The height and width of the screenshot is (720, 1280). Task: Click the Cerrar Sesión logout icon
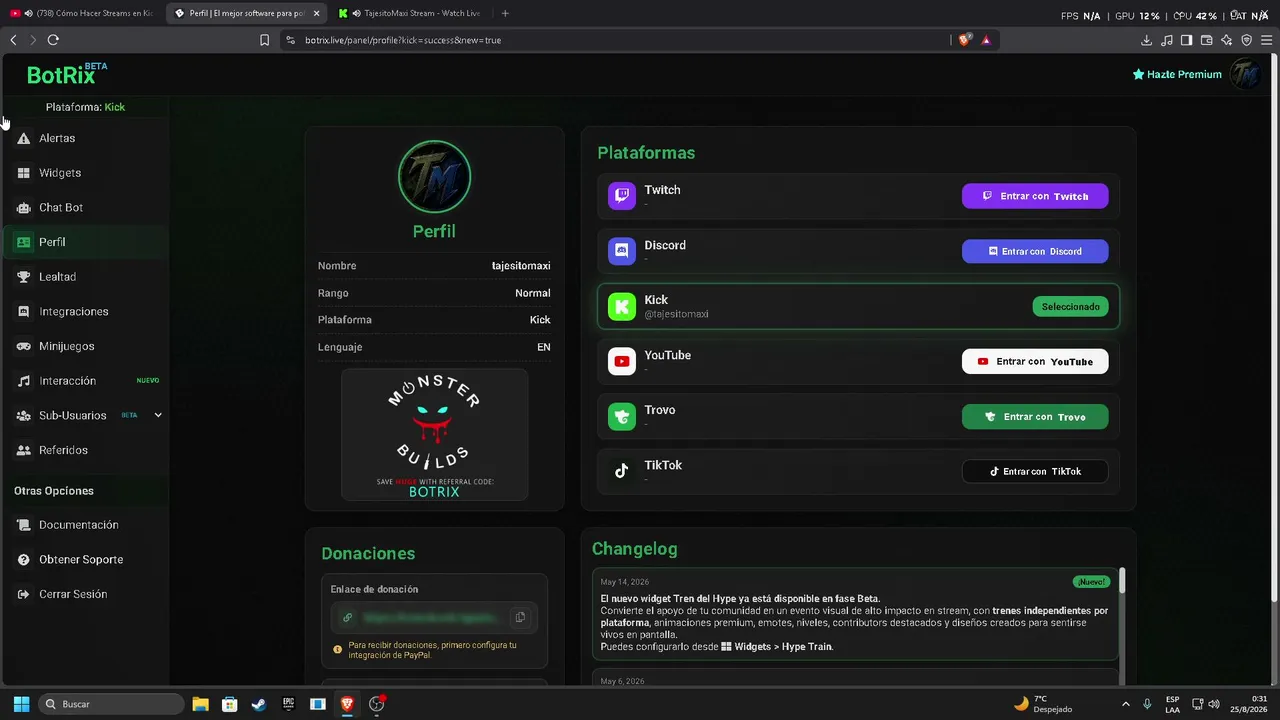click(x=24, y=594)
